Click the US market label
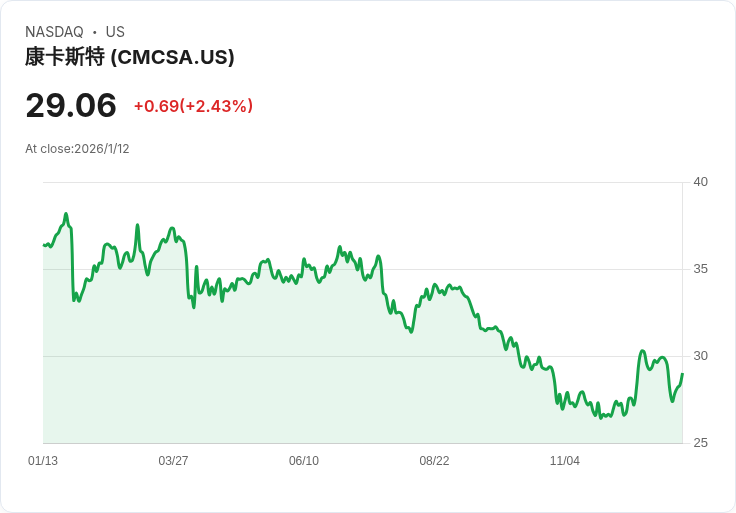The height and width of the screenshot is (513, 736). coord(115,32)
